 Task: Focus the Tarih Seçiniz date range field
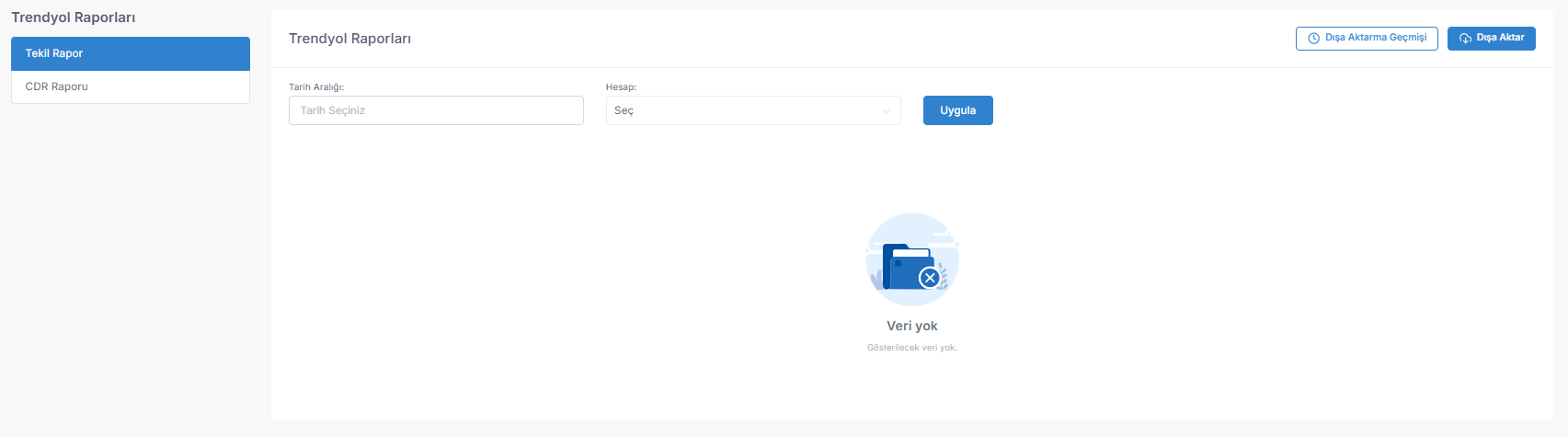pos(436,110)
